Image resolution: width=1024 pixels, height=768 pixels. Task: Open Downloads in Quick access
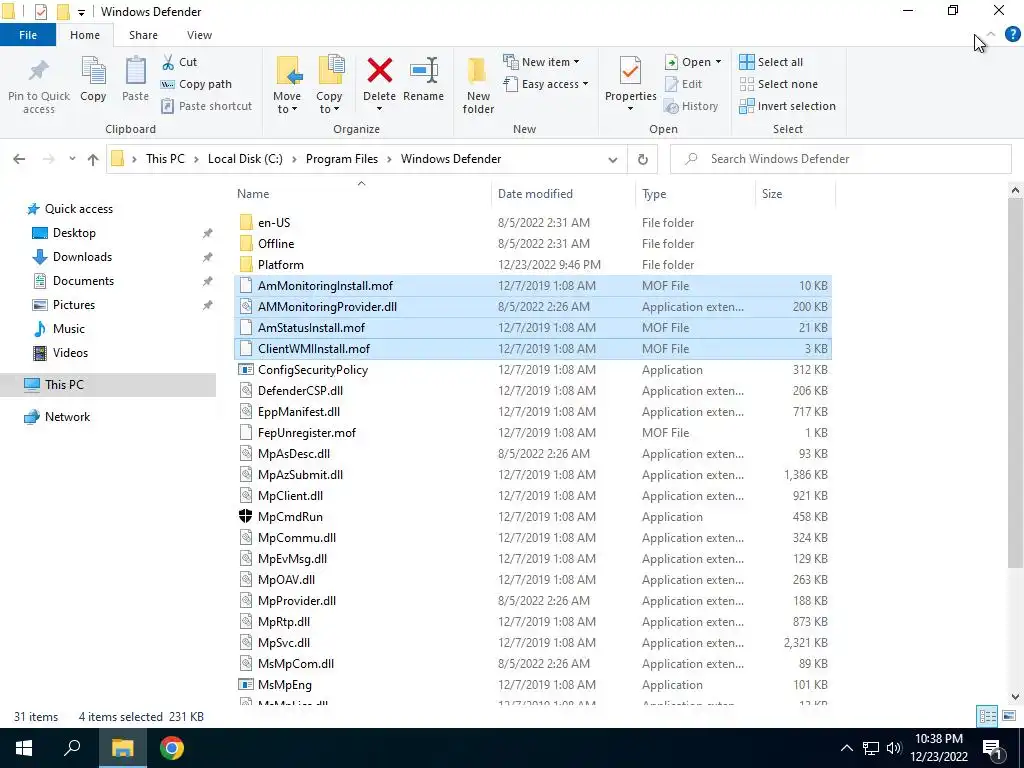click(82, 257)
